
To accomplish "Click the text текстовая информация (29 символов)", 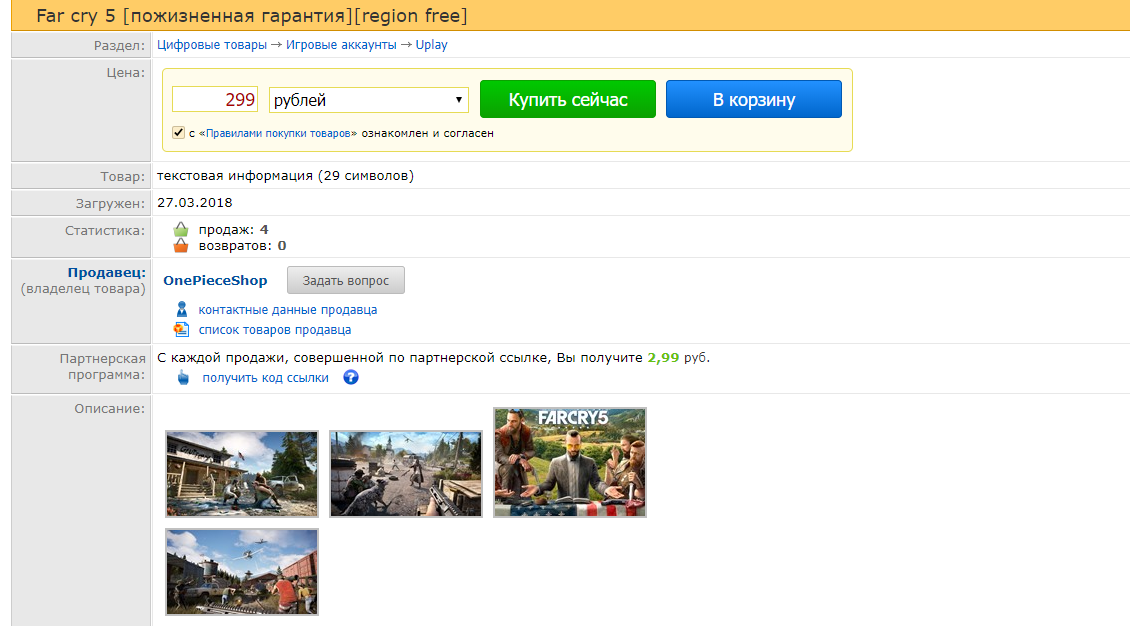I will (x=285, y=176).
